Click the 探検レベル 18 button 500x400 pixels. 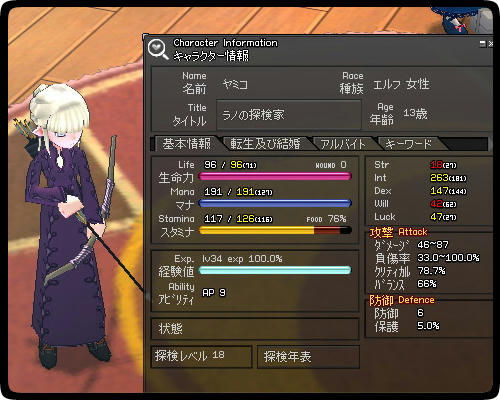[x=201, y=356]
